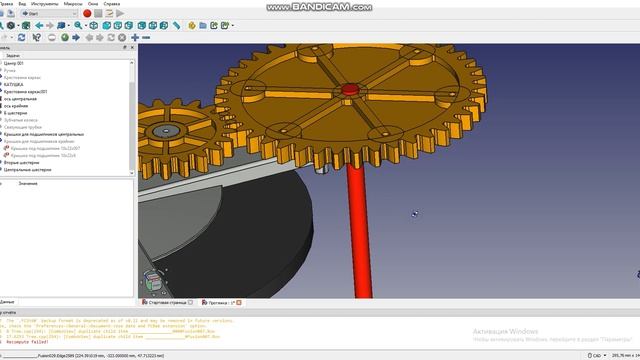The height and width of the screenshot is (360, 640).
Task: Open the Start workbench selector dropdown
Action: (49, 13)
